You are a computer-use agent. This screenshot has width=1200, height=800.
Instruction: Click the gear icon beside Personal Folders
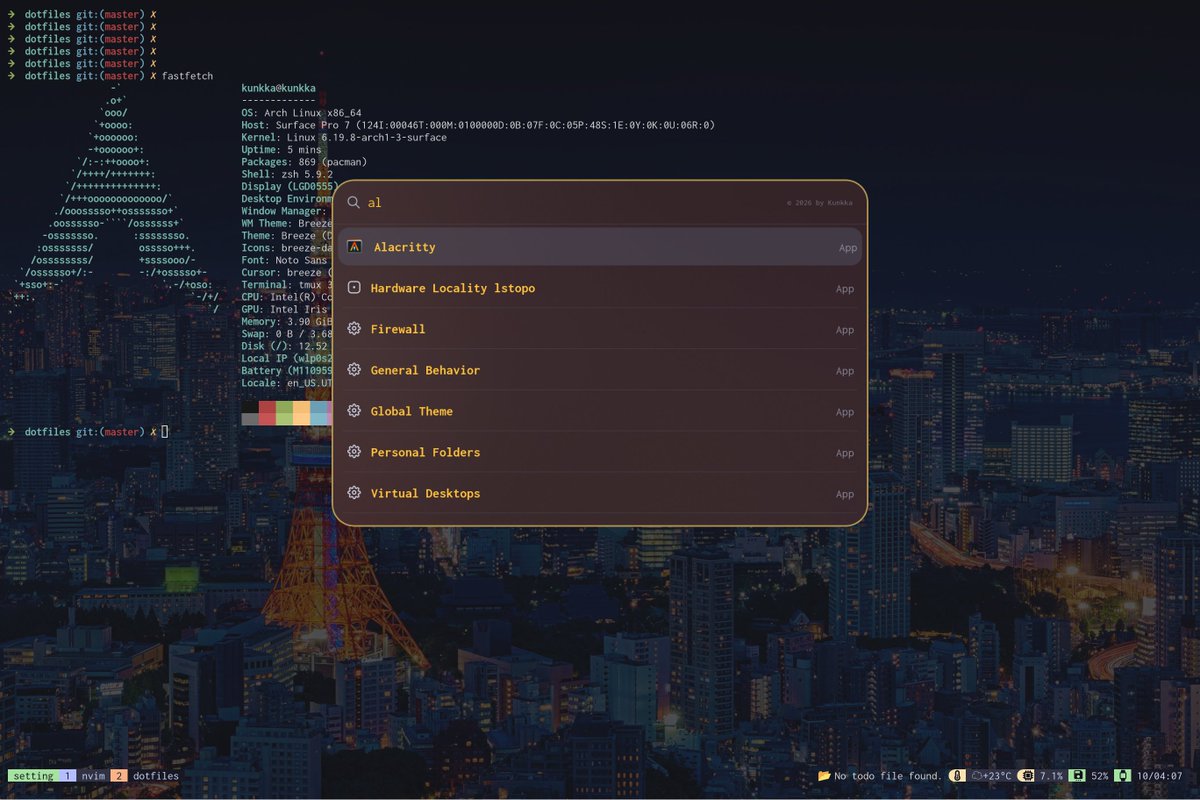[354, 452]
